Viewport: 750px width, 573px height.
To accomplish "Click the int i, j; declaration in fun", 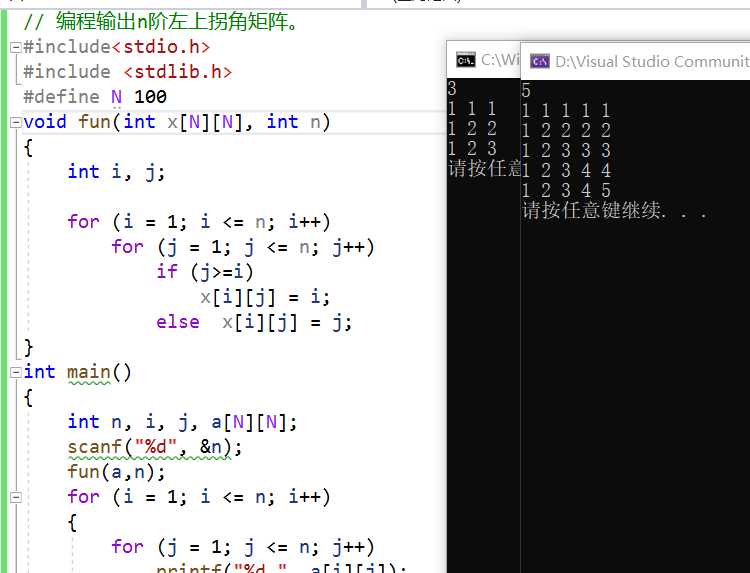I will click(116, 172).
